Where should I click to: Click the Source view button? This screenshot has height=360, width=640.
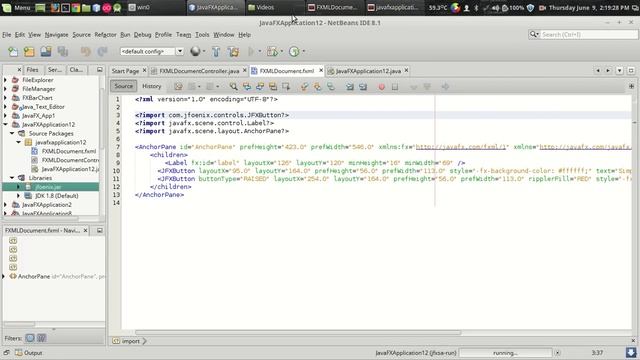coord(123,86)
